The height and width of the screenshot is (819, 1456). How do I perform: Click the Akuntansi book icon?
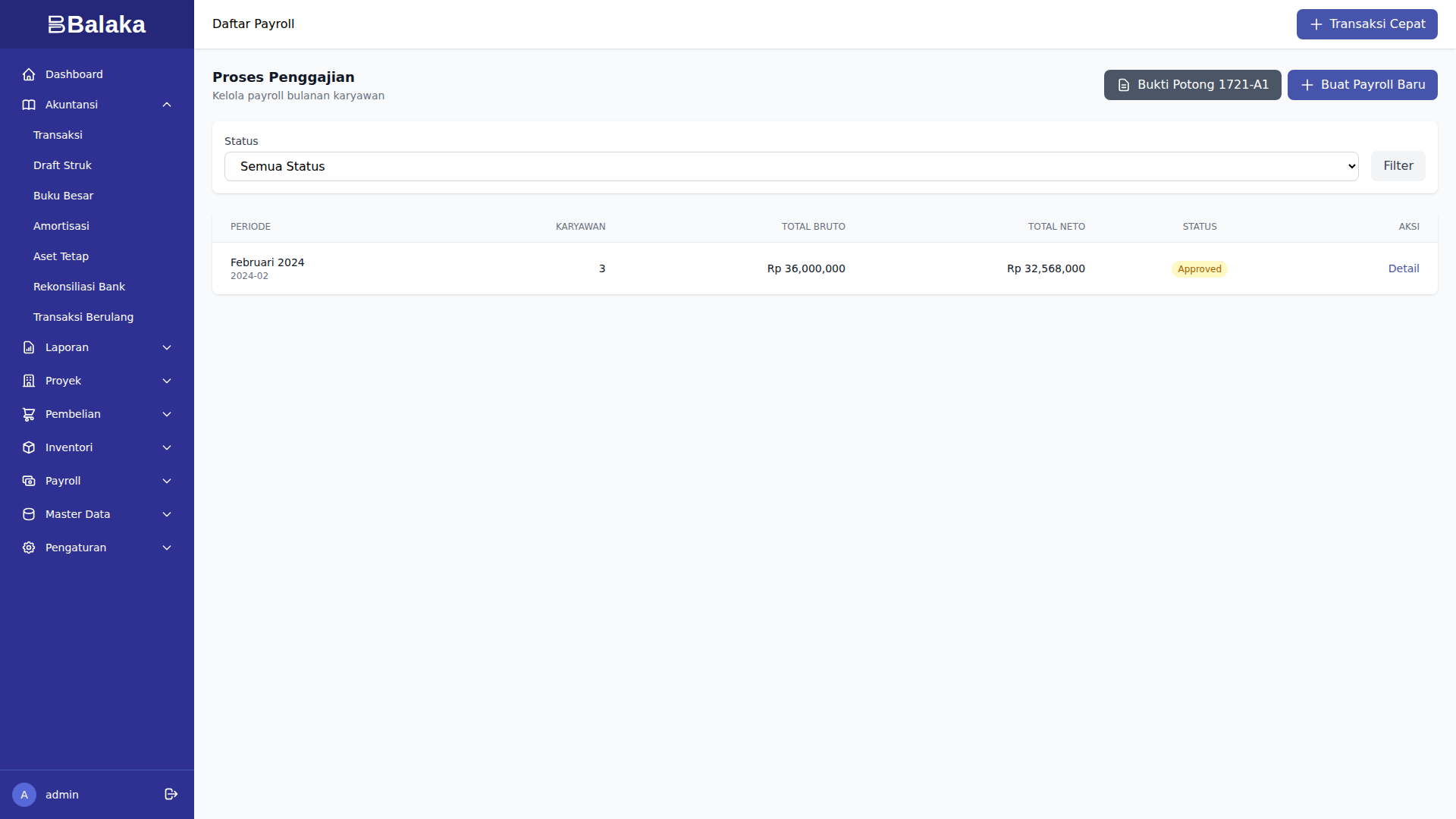pyautogui.click(x=29, y=105)
